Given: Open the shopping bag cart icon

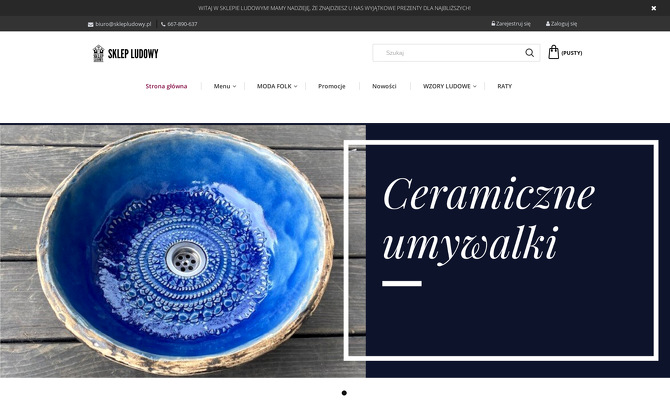Looking at the screenshot, I should click(x=553, y=52).
